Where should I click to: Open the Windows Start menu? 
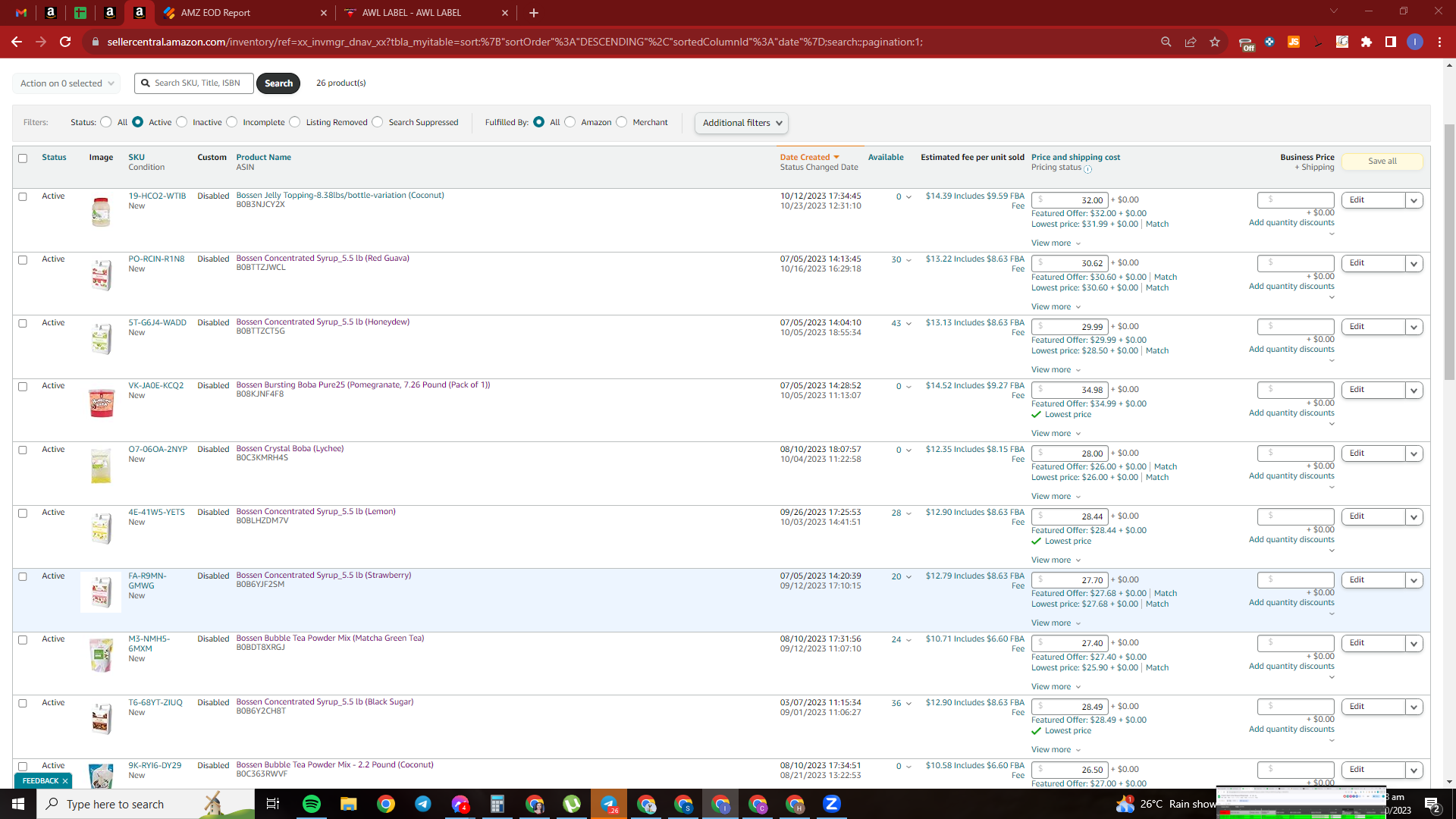18,804
